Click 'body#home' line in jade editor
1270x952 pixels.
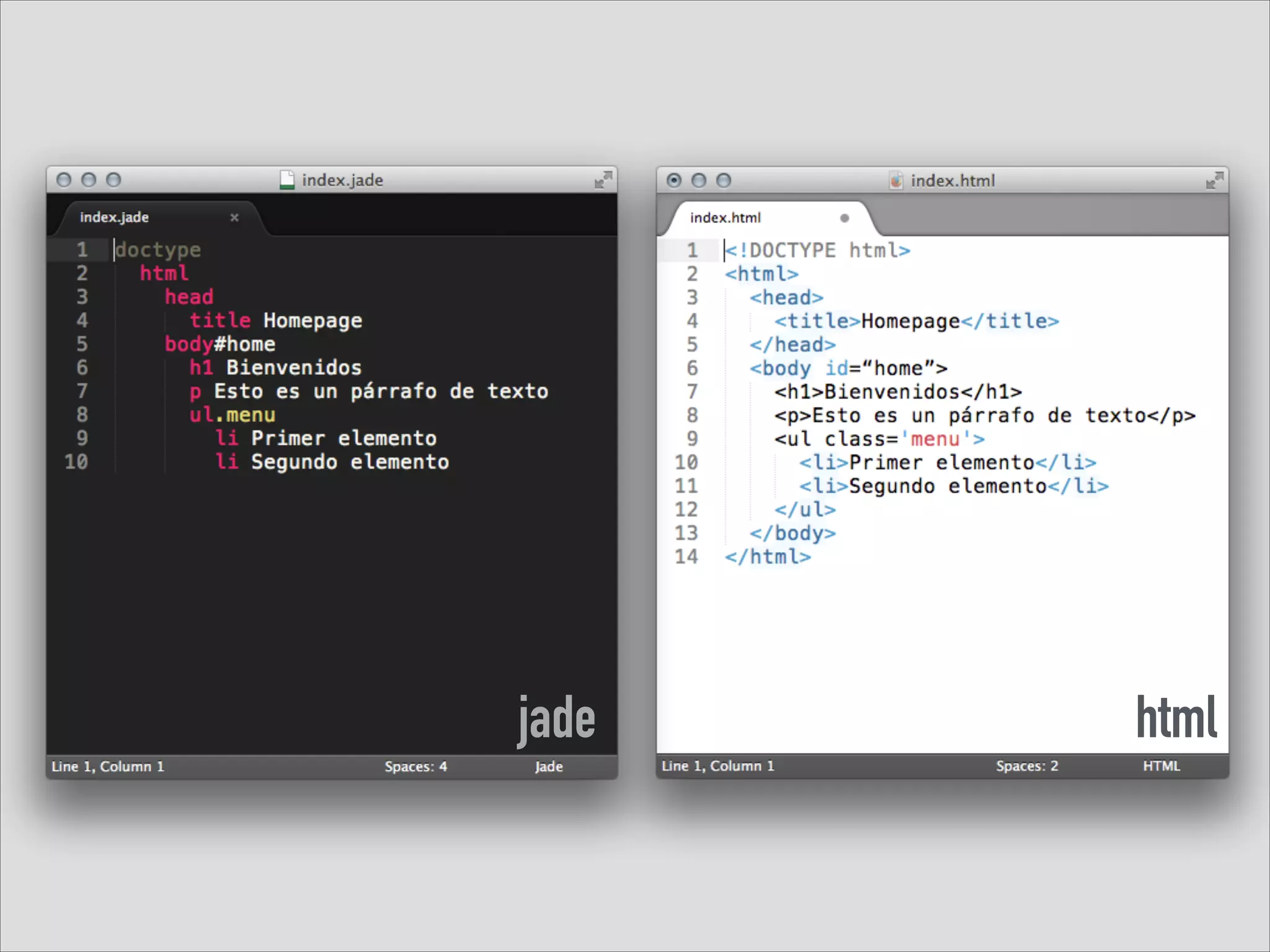click(x=220, y=344)
